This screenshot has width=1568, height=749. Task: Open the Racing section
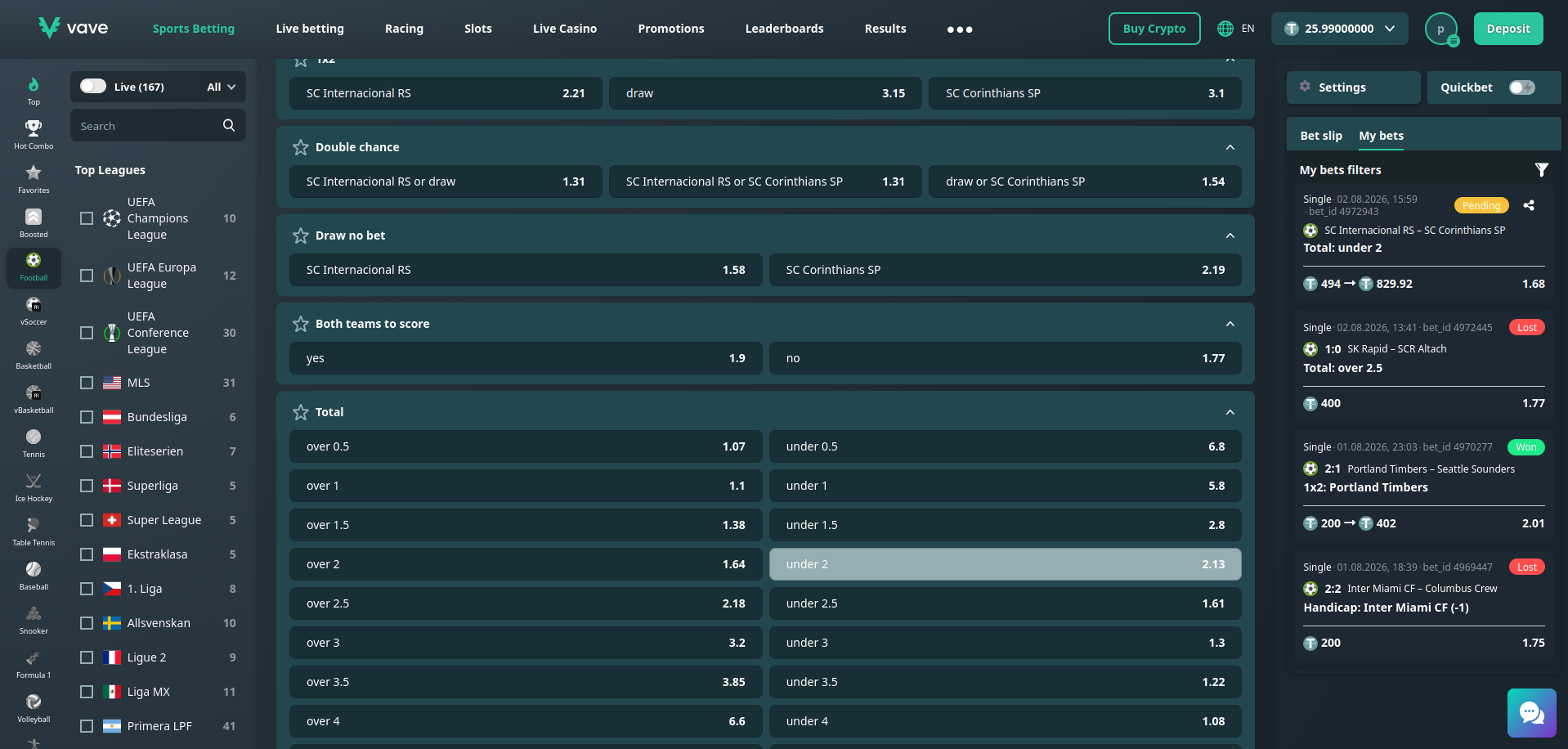click(x=404, y=29)
